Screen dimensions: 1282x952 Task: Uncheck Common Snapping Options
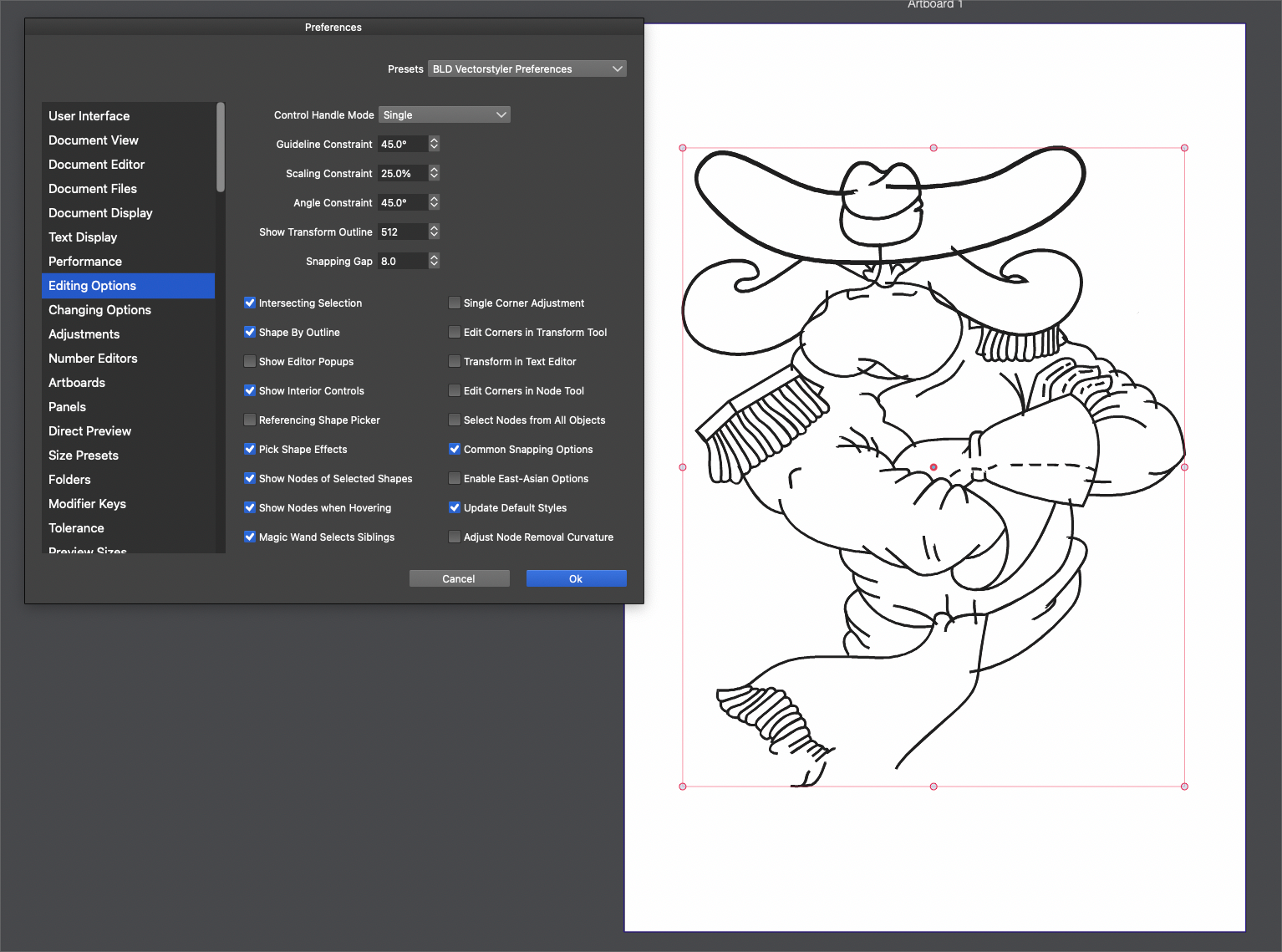pyautogui.click(x=455, y=449)
